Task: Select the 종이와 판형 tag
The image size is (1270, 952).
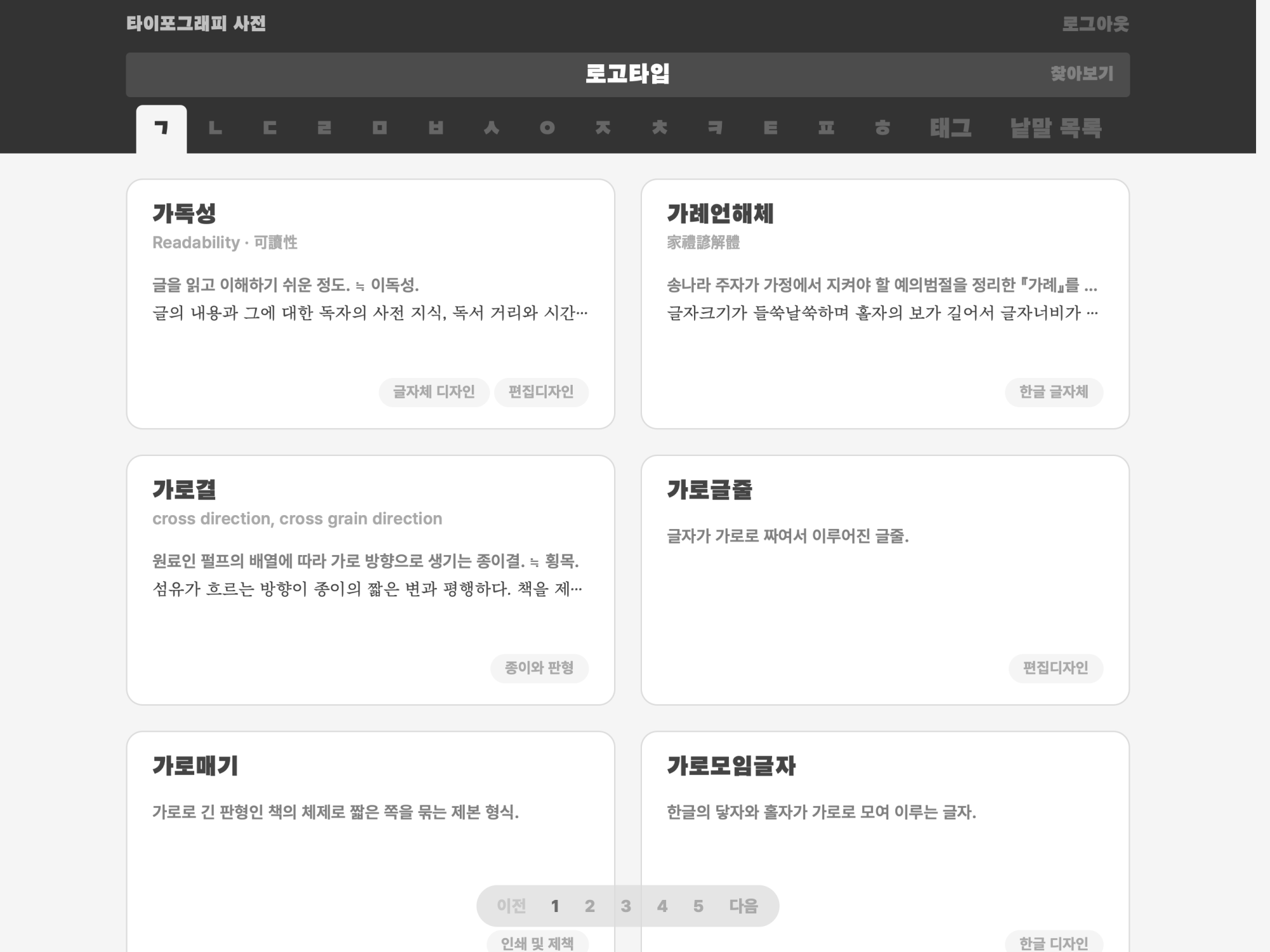Action: pyautogui.click(x=539, y=668)
